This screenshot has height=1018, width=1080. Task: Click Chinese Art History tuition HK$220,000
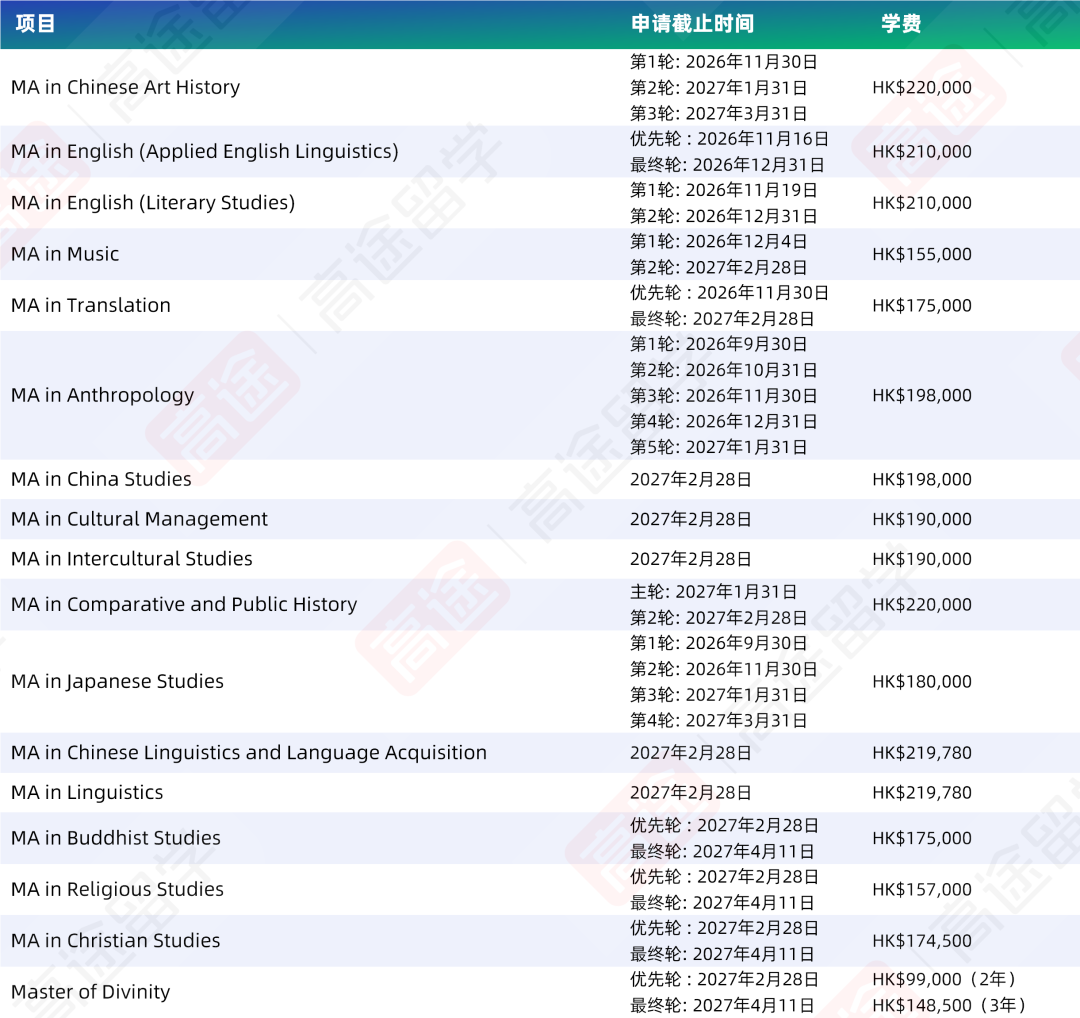922,87
